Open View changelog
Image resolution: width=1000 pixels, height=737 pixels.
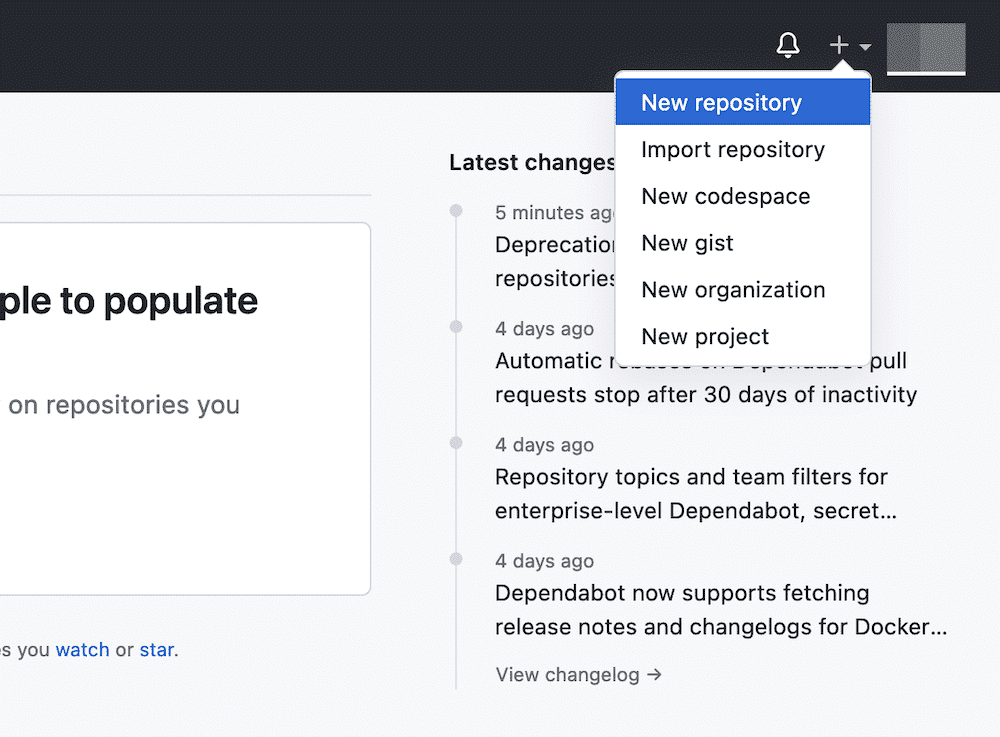(x=566, y=674)
